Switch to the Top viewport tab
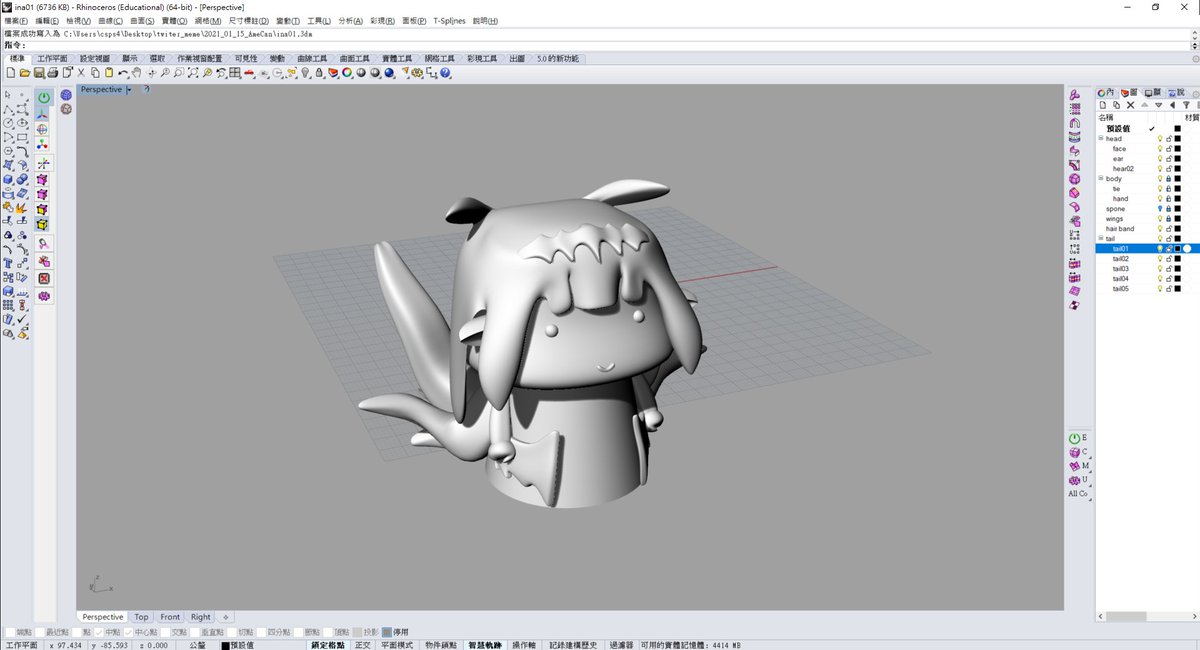The image size is (1200, 650). coord(141,617)
